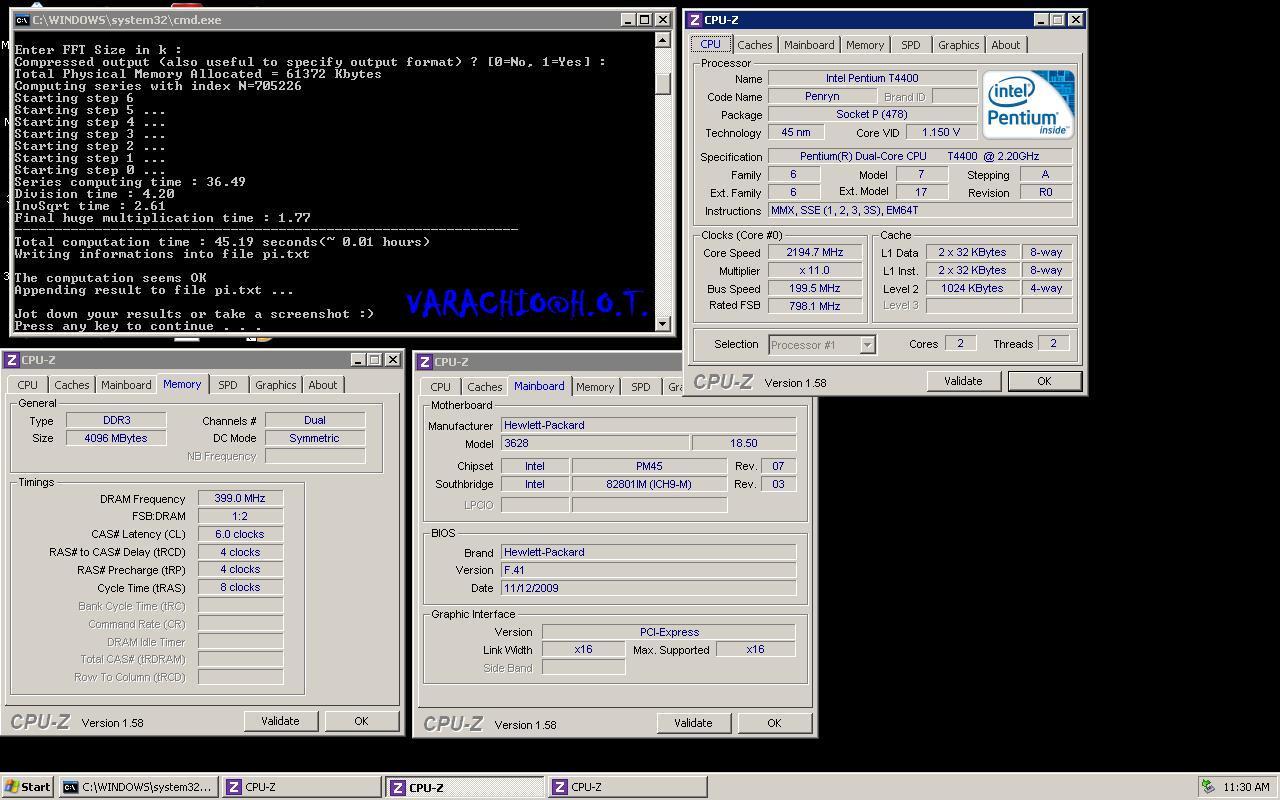1280x800 pixels.
Task: Go to SPD tab in Mainboard CPU-Z window
Action: click(640, 387)
